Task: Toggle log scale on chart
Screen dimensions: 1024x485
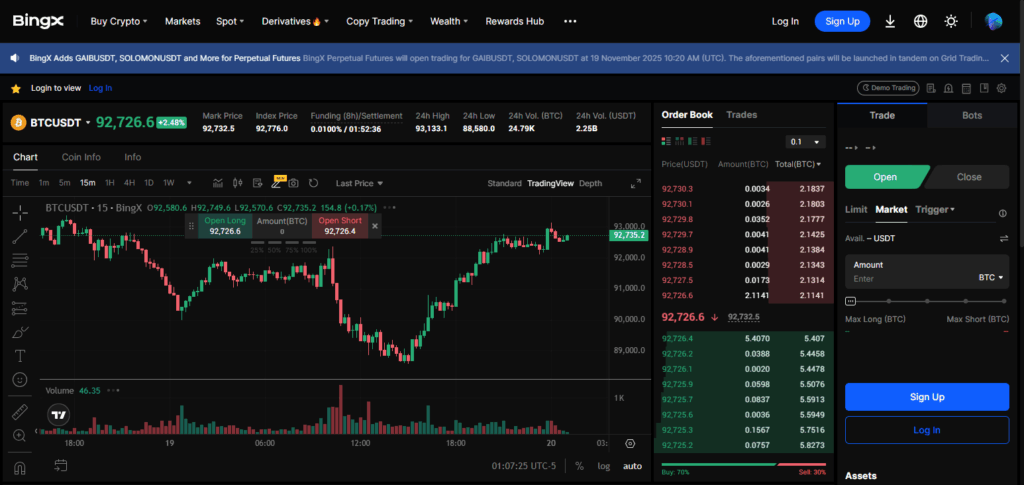Action: tap(604, 466)
